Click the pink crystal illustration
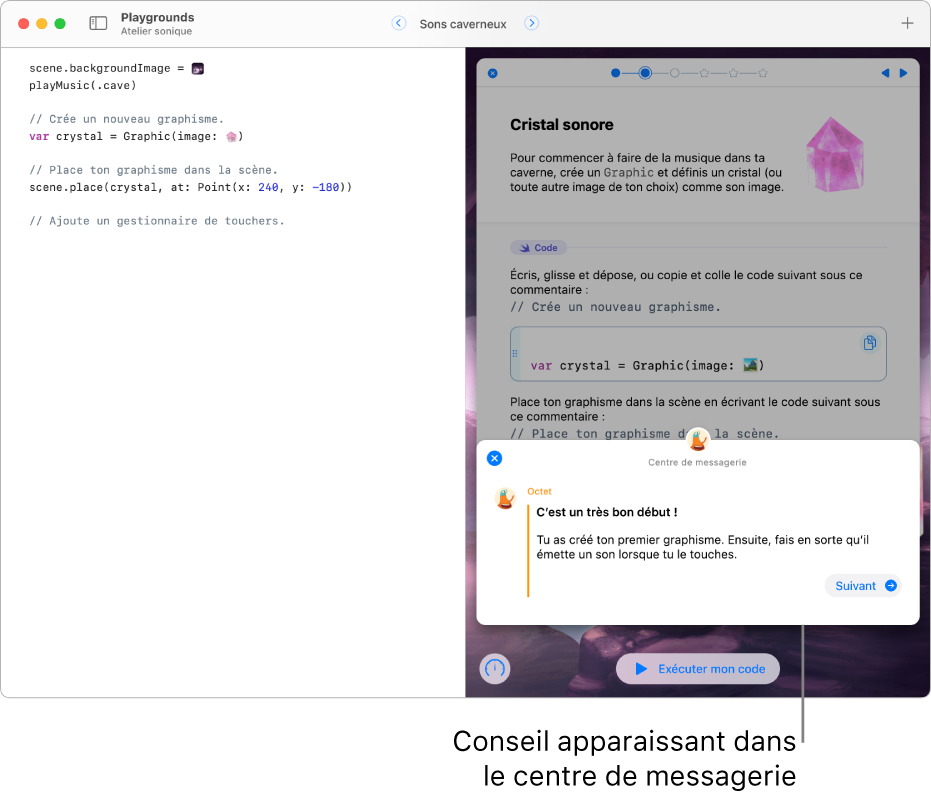Viewport: 931px width, 798px height. point(835,154)
